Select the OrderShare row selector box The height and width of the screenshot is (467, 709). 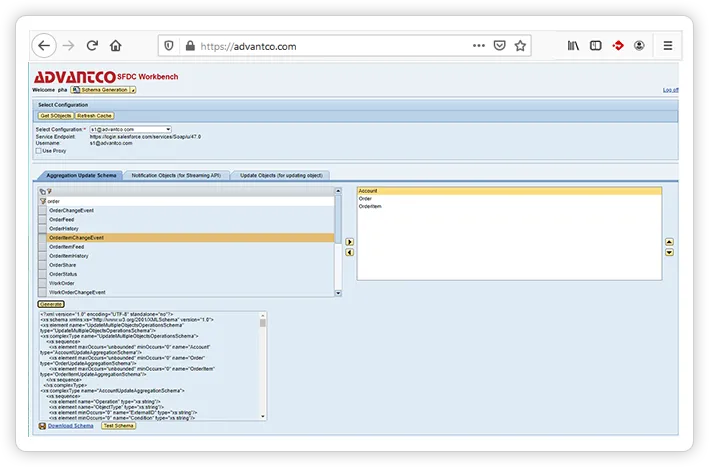click(43, 265)
